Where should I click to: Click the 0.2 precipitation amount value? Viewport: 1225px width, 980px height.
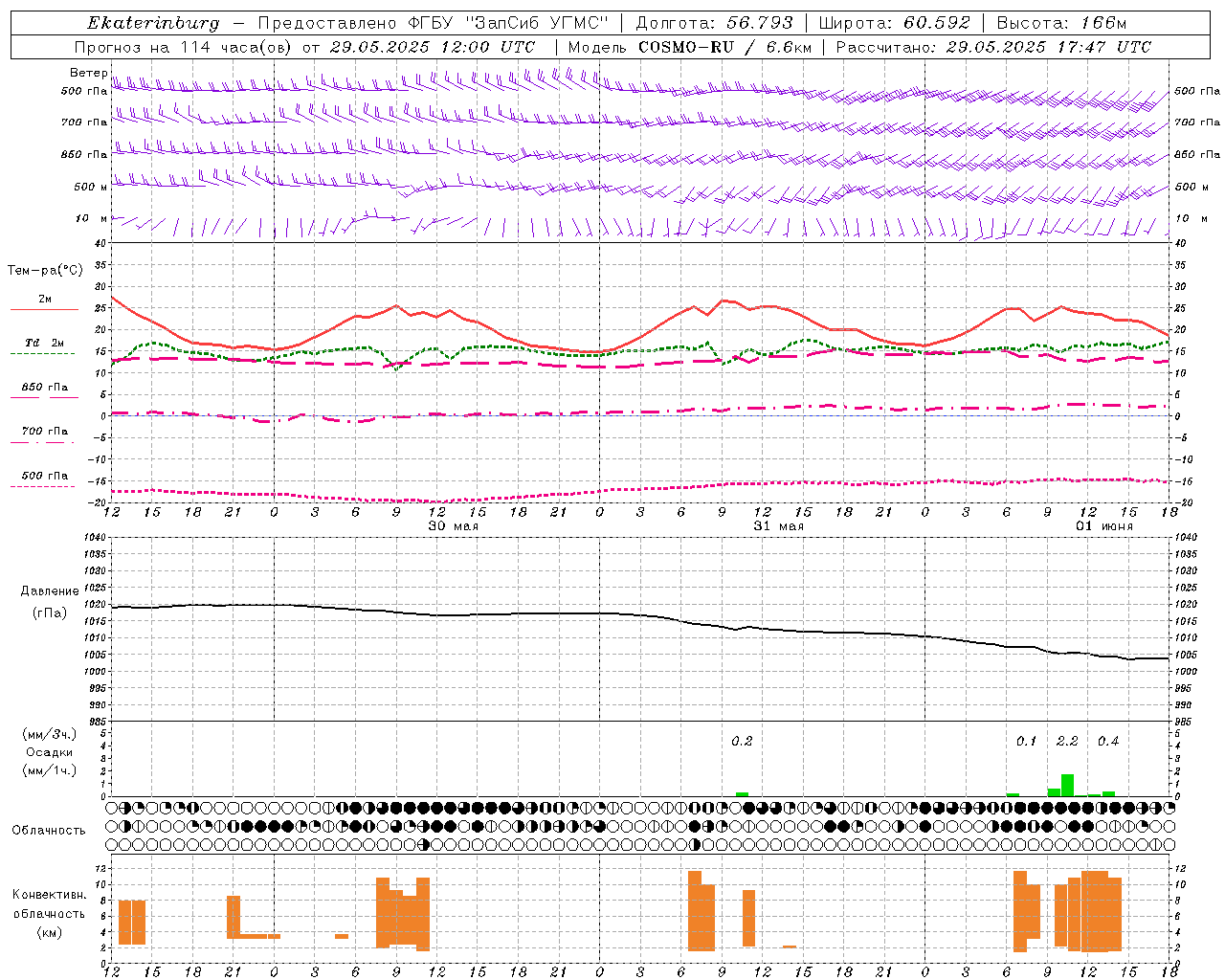(x=742, y=742)
